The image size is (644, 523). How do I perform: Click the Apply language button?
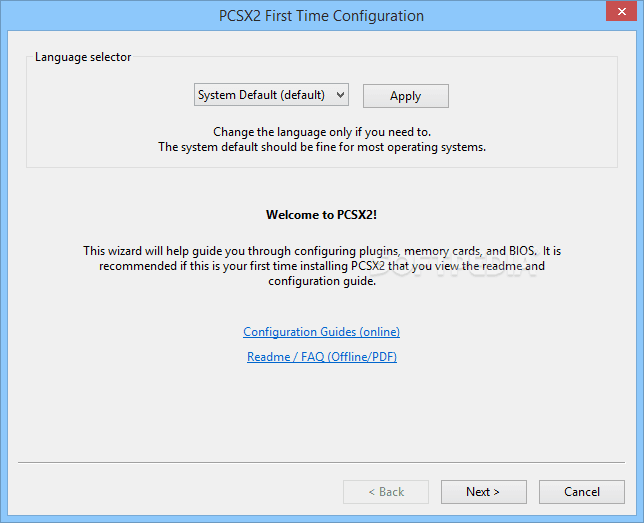pyautogui.click(x=405, y=96)
